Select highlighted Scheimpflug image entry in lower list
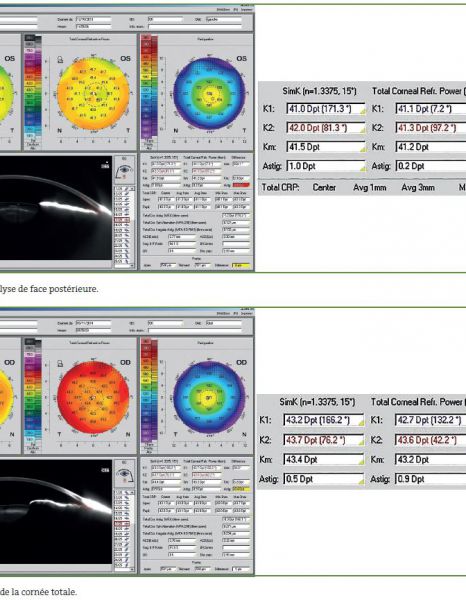Screen dimensions: 466x600 pos(122,524)
